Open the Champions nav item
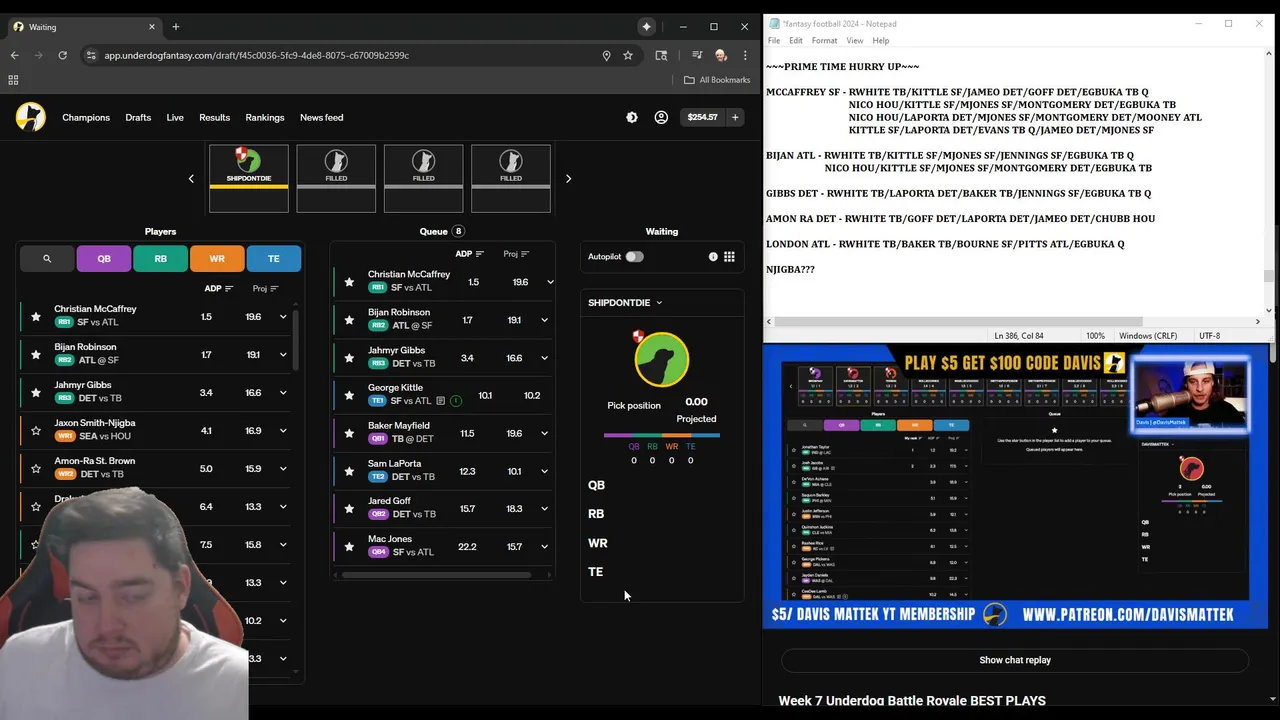 click(x=86, y=117)
